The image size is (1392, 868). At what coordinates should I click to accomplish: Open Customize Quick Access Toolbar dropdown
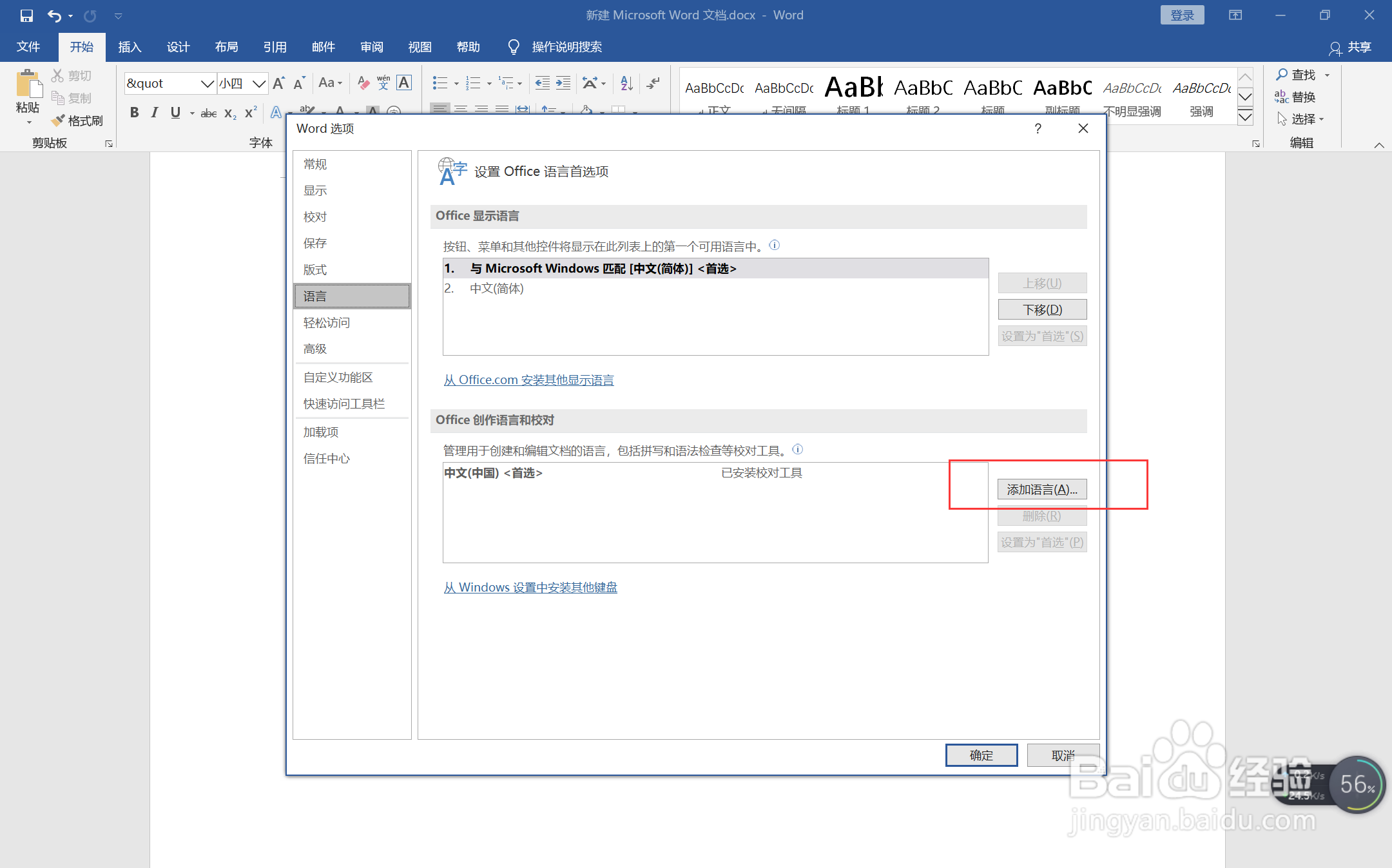[x=118, y=16]
